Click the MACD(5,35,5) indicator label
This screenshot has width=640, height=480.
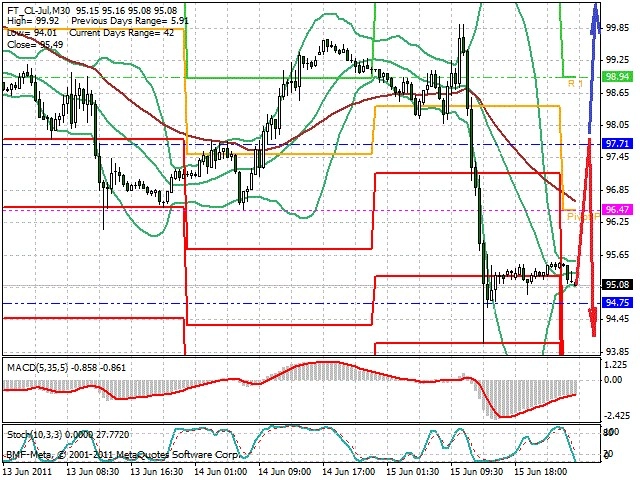(38, 368)
